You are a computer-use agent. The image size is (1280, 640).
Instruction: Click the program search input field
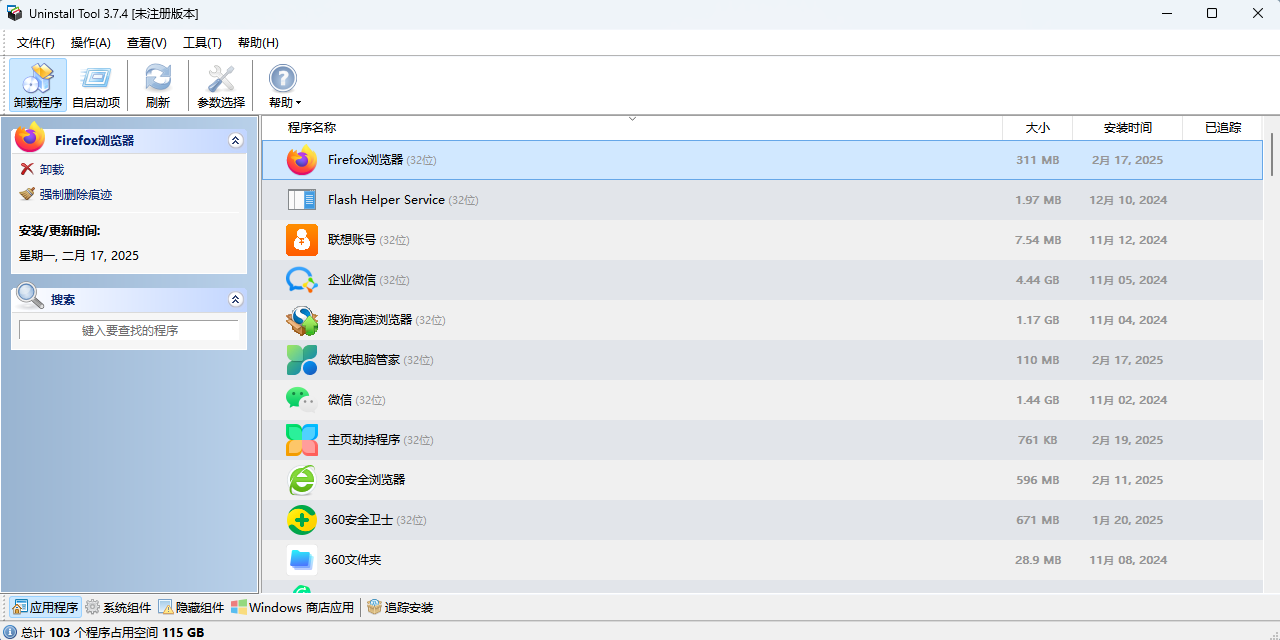(129, 330)
